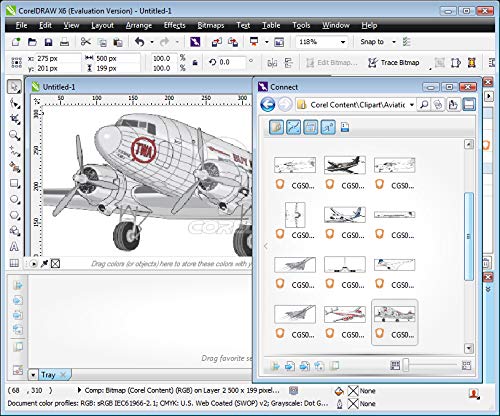500x416 pixels.
Task: Adjust the Connect thumbnail size slider
Action: [406, 365]
